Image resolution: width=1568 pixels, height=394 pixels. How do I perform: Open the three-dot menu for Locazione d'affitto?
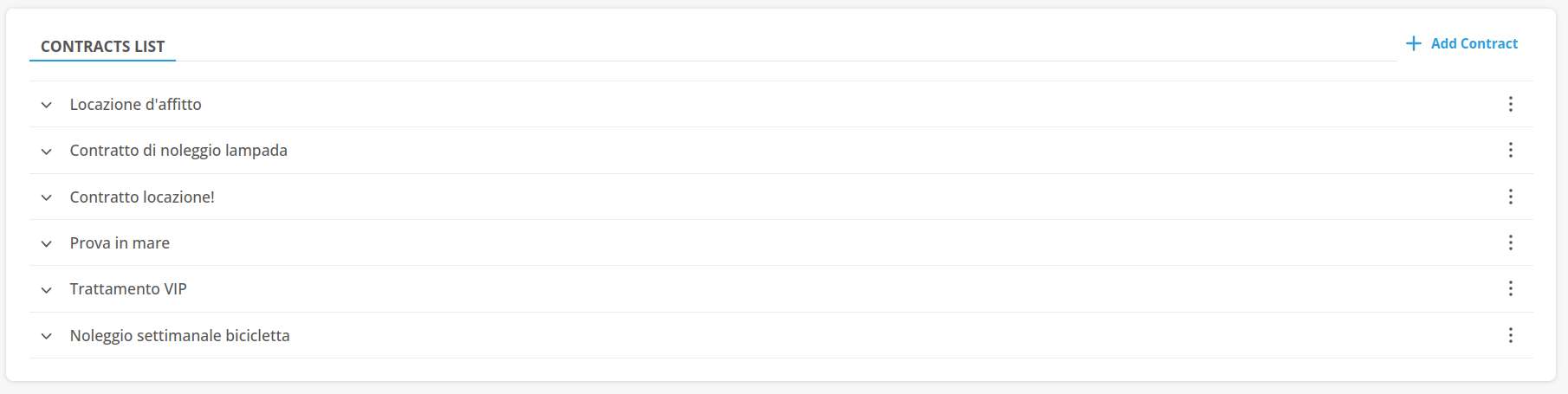point(1510,104)
